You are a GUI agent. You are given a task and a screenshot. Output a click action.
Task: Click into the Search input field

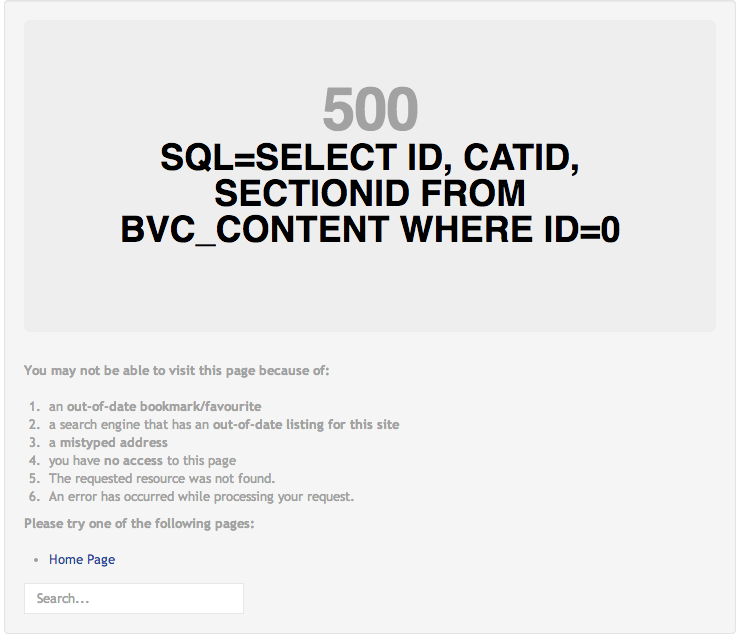click(134, 598)
